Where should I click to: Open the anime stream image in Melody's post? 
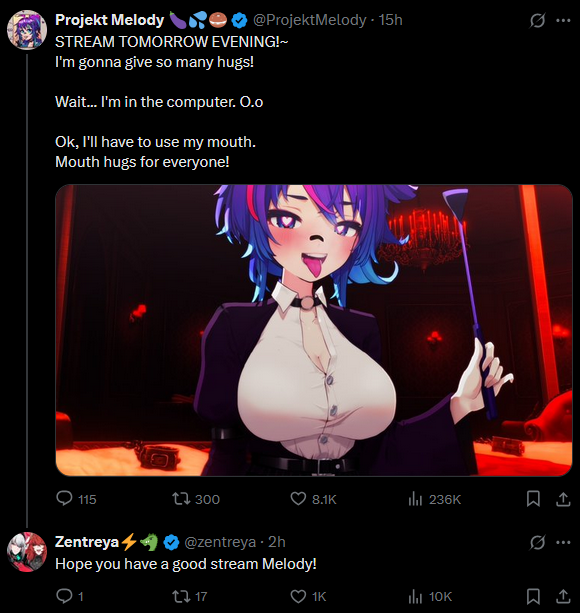tap(314, 330)
